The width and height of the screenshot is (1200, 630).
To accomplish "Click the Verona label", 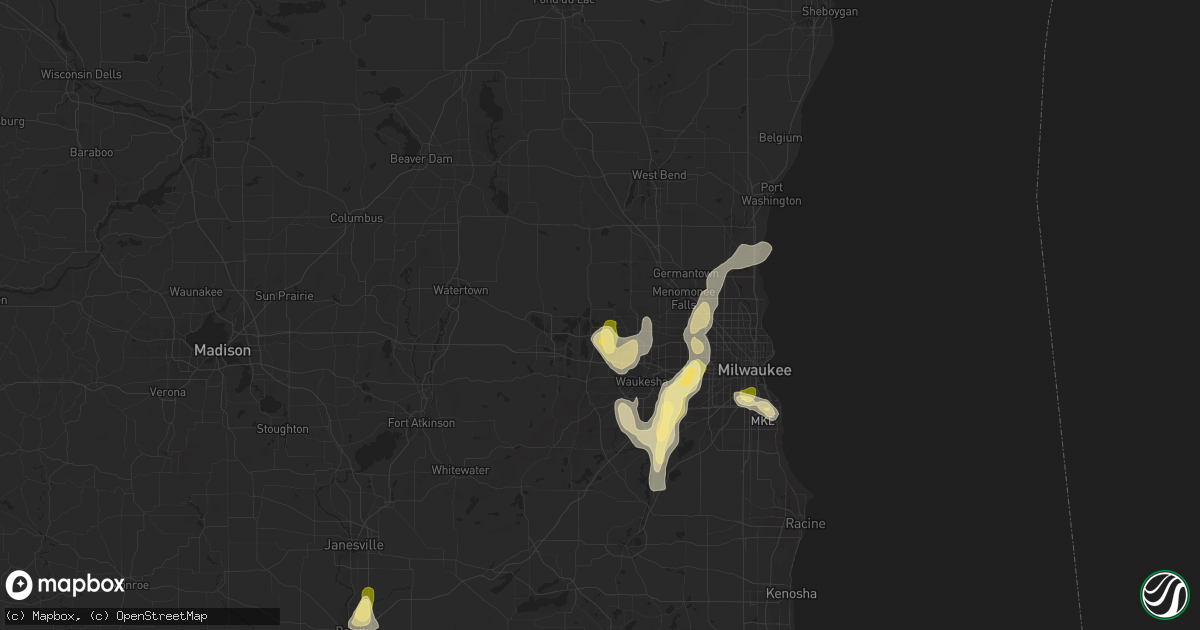I will pos(169,392).
